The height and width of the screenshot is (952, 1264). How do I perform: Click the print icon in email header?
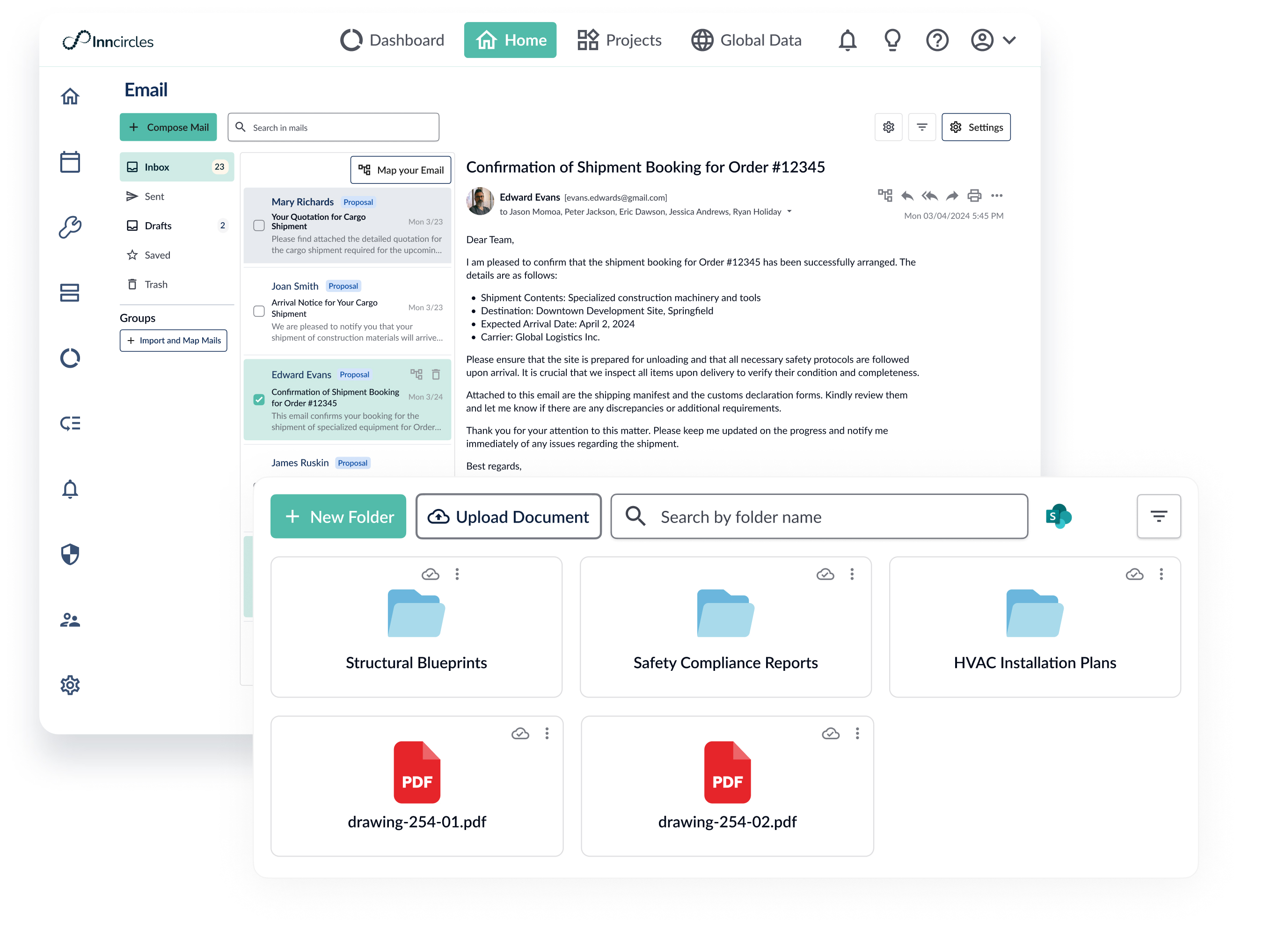pyautogui.click(x=974, y=196)
